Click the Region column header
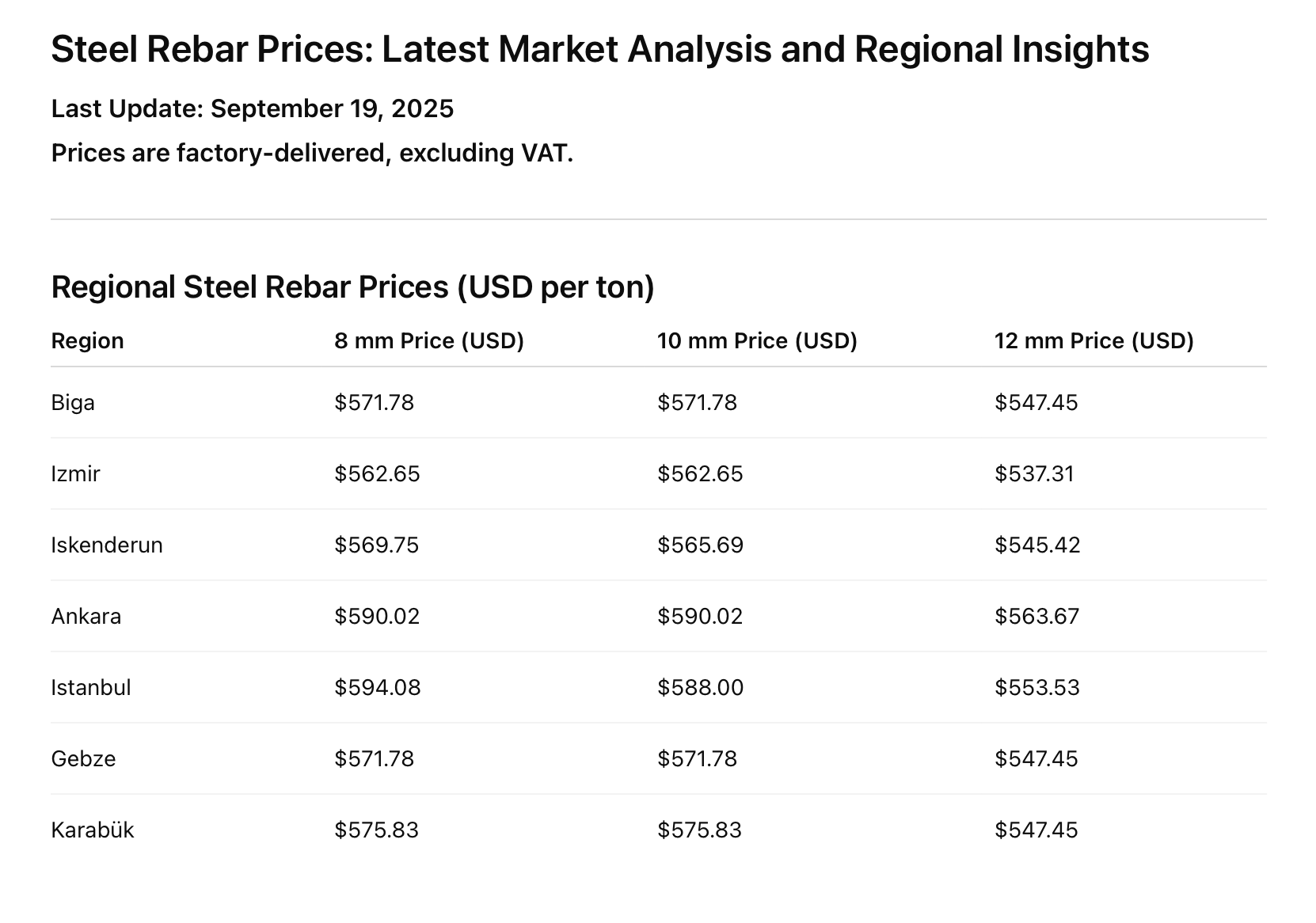This screenshot has height=923, width=1316. [x=87, y=340]
